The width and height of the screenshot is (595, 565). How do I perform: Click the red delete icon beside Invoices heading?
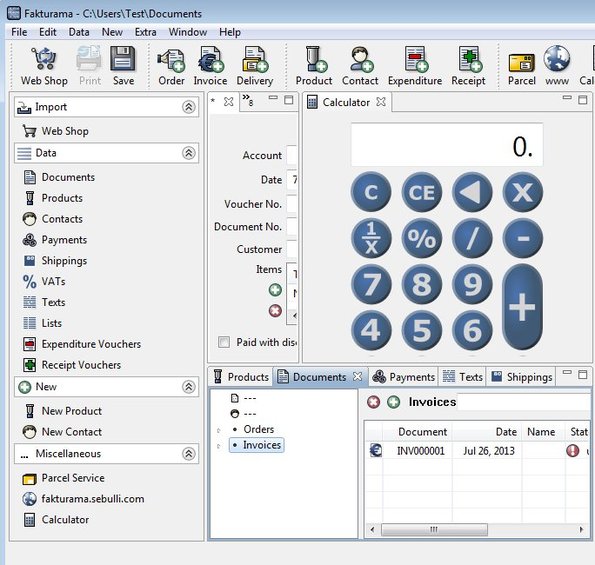pyautogui.click(x=373, y=402)
